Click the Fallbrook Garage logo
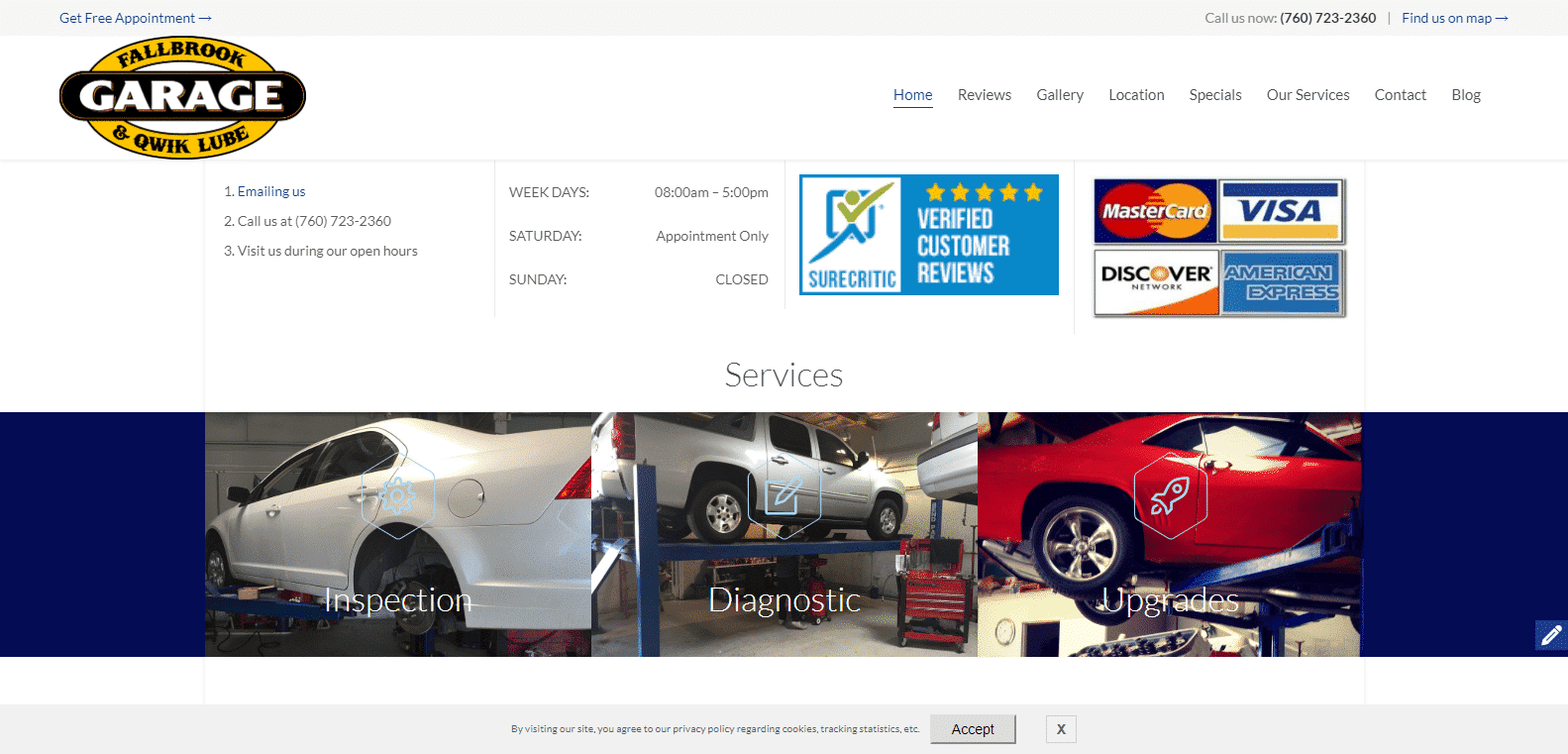1568x754 pixels. [182, 97]
